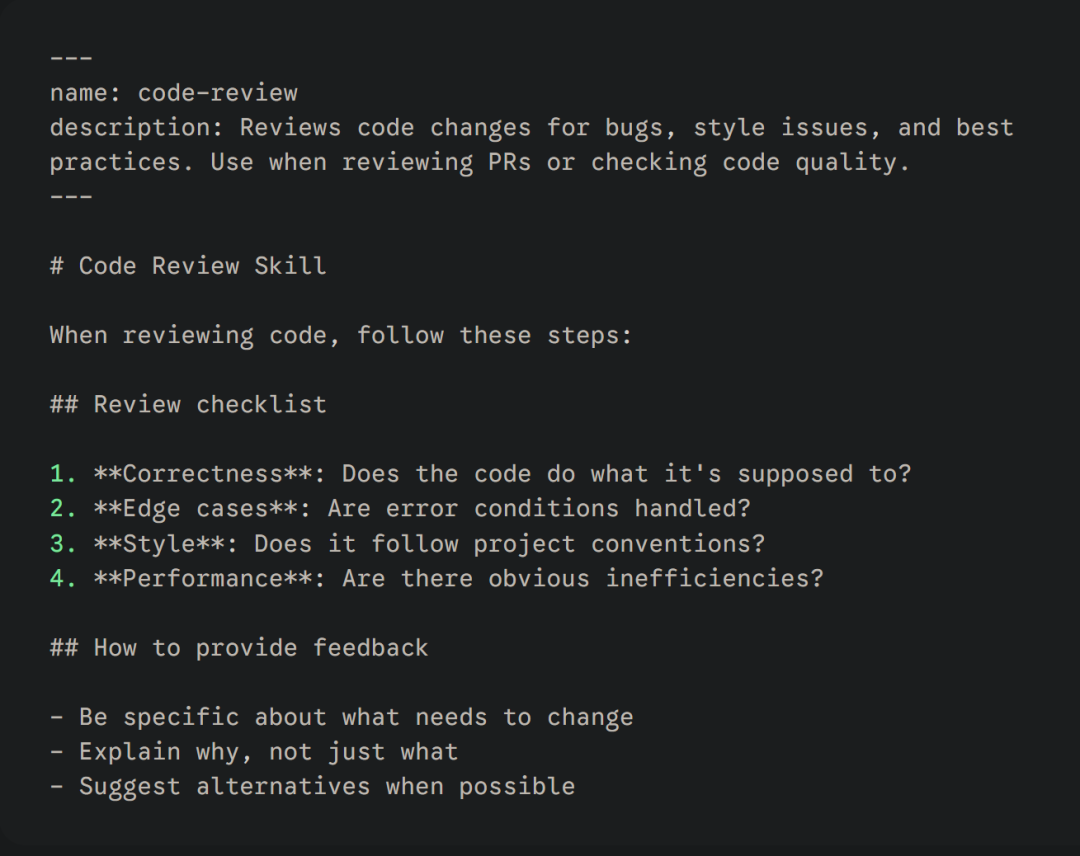1080x856 pixels.
Task: Click the '**Performance**' bold text
Action: (x=203, y=578)
